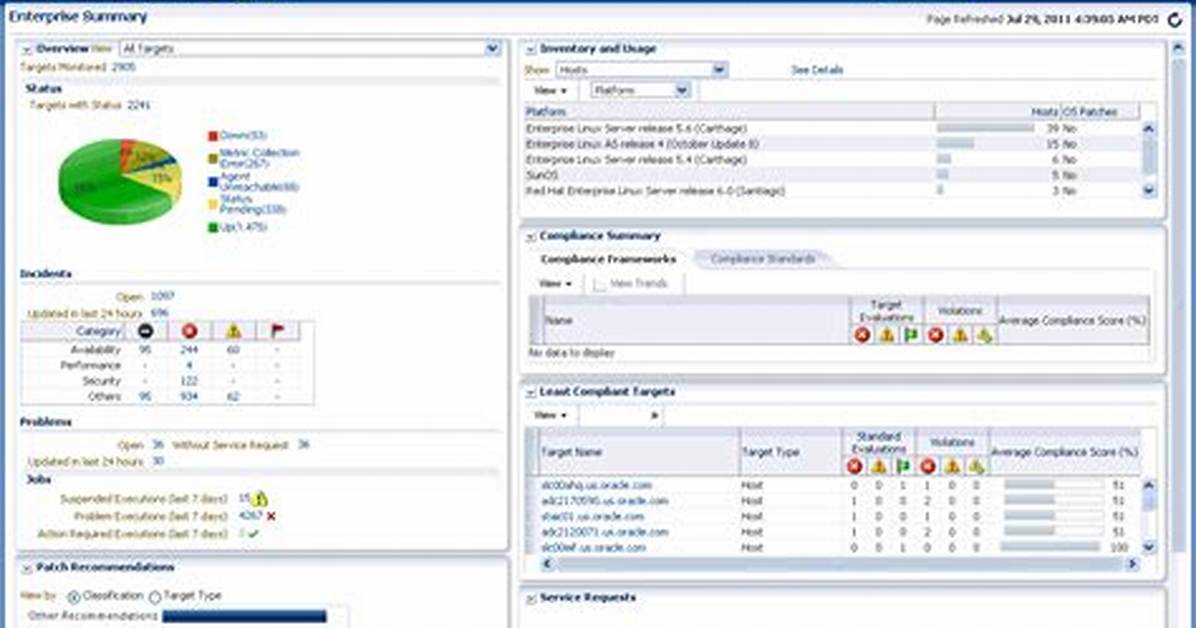1196x628 pixels.
Task: Click the escalated flag icon in Incidents header
Action: pyautogui.click(x=277, y=330)
